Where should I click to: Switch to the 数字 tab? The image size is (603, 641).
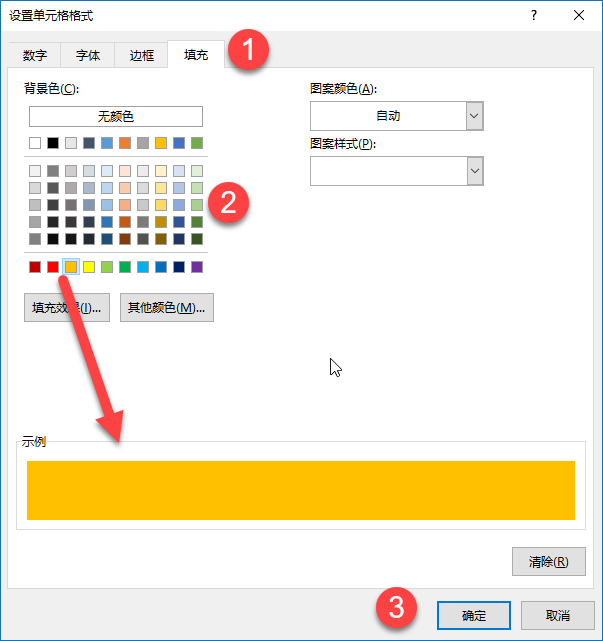click(34, 56)
